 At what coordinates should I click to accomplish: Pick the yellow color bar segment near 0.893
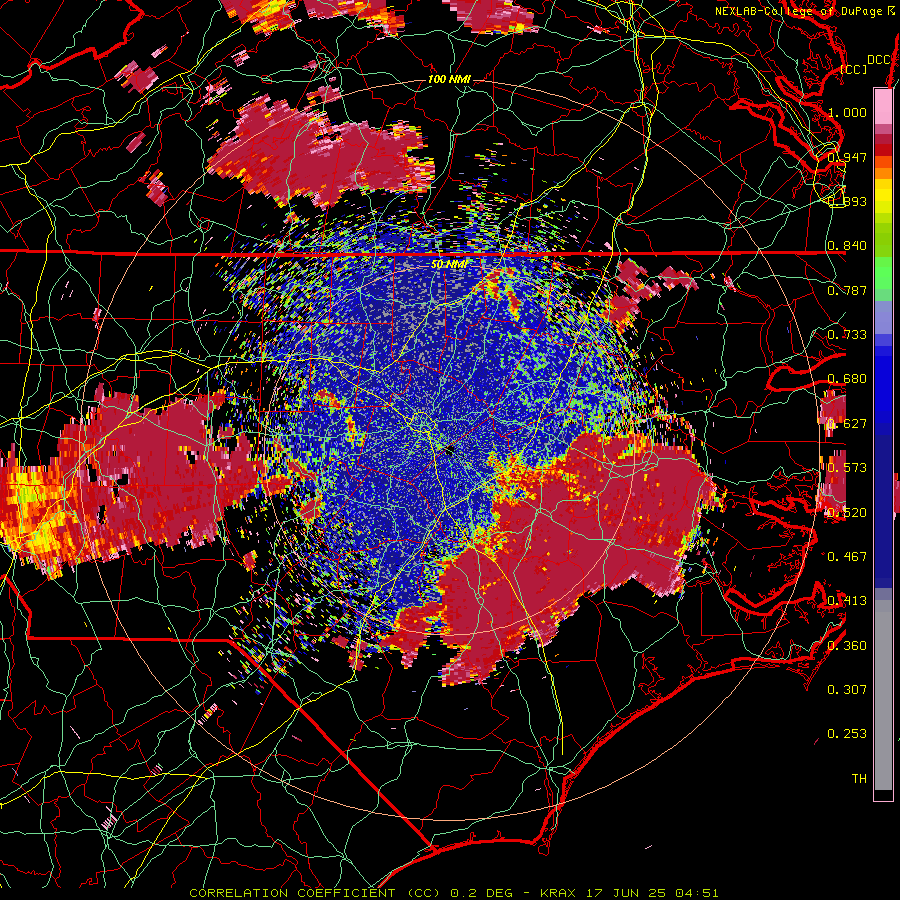click(883, 196)
